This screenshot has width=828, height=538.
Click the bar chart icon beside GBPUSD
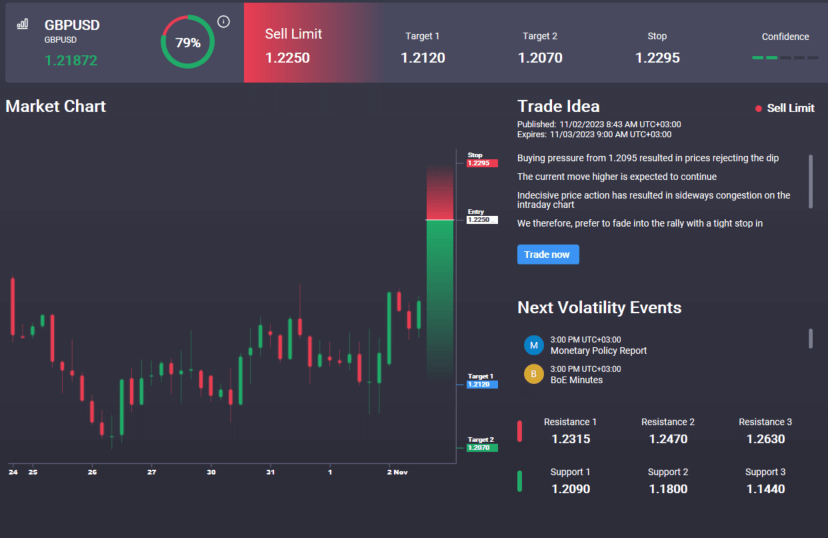22,24
